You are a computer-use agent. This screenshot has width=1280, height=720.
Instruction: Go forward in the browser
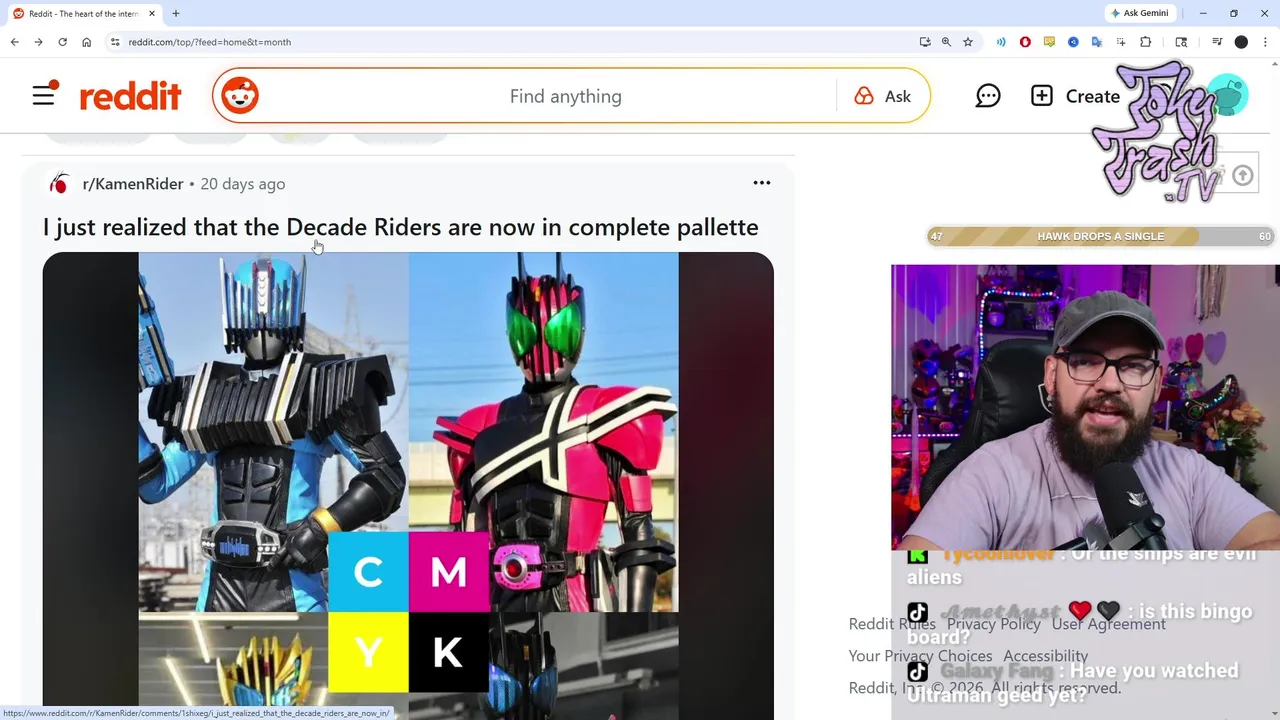pyautogui.click(x=38, y=42)
